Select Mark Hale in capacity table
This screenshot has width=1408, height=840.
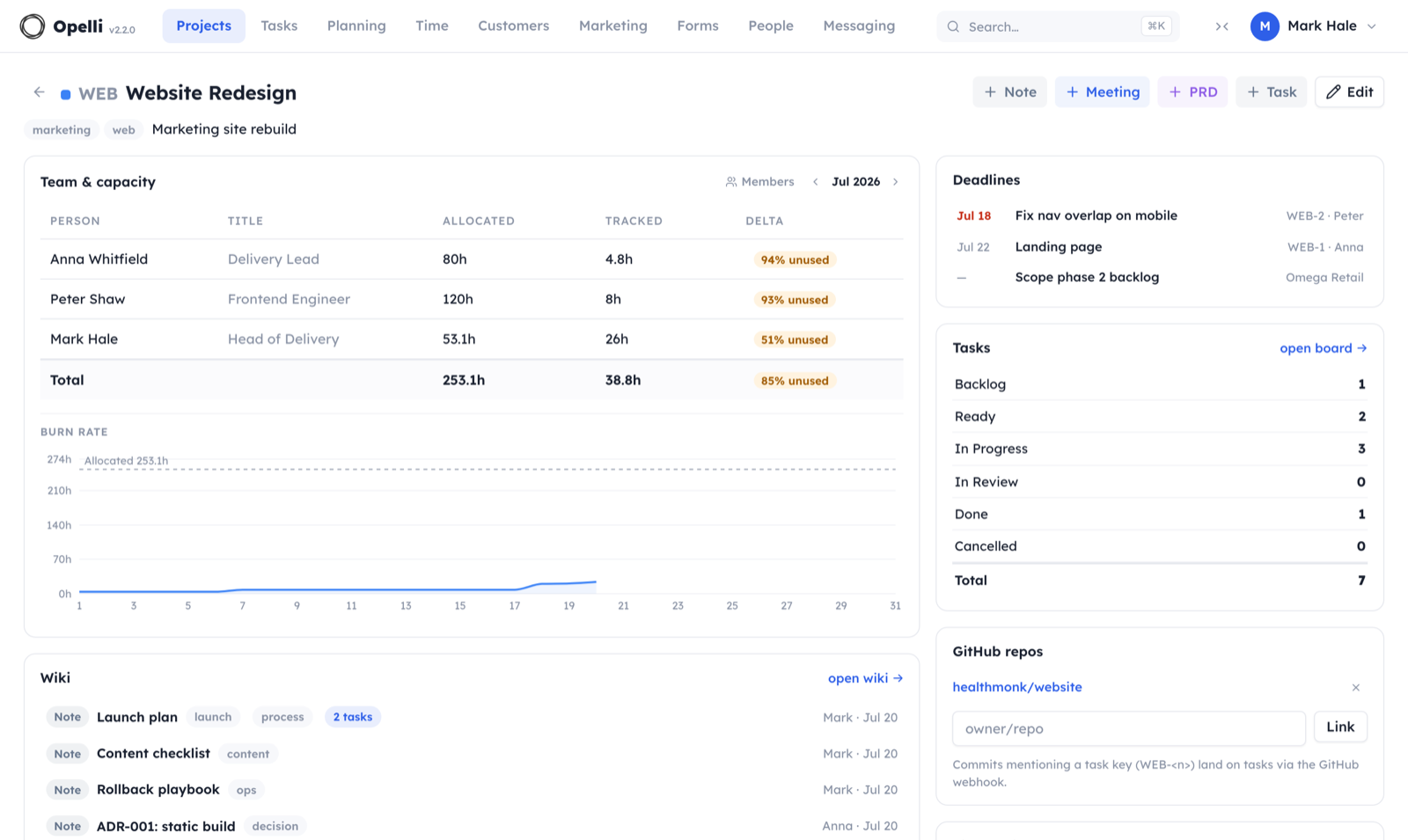click(472, 340)
